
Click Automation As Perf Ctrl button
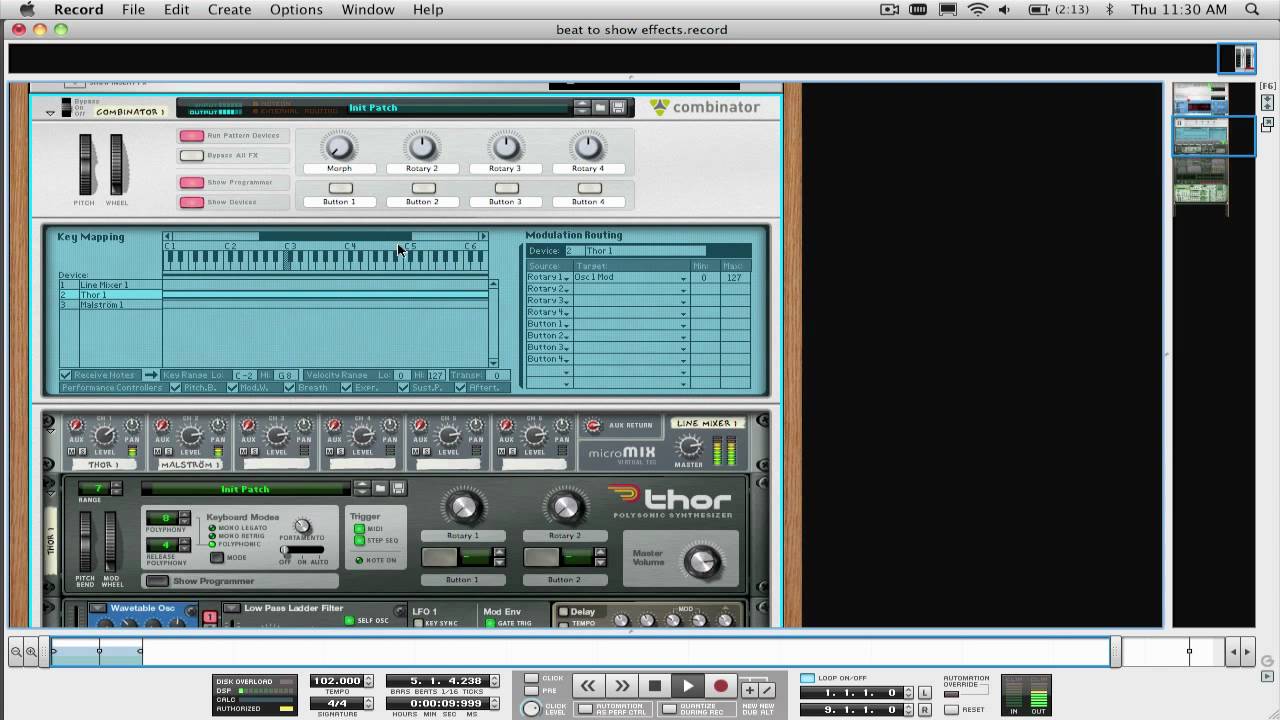pyautogui.click(x=586, y=709)
